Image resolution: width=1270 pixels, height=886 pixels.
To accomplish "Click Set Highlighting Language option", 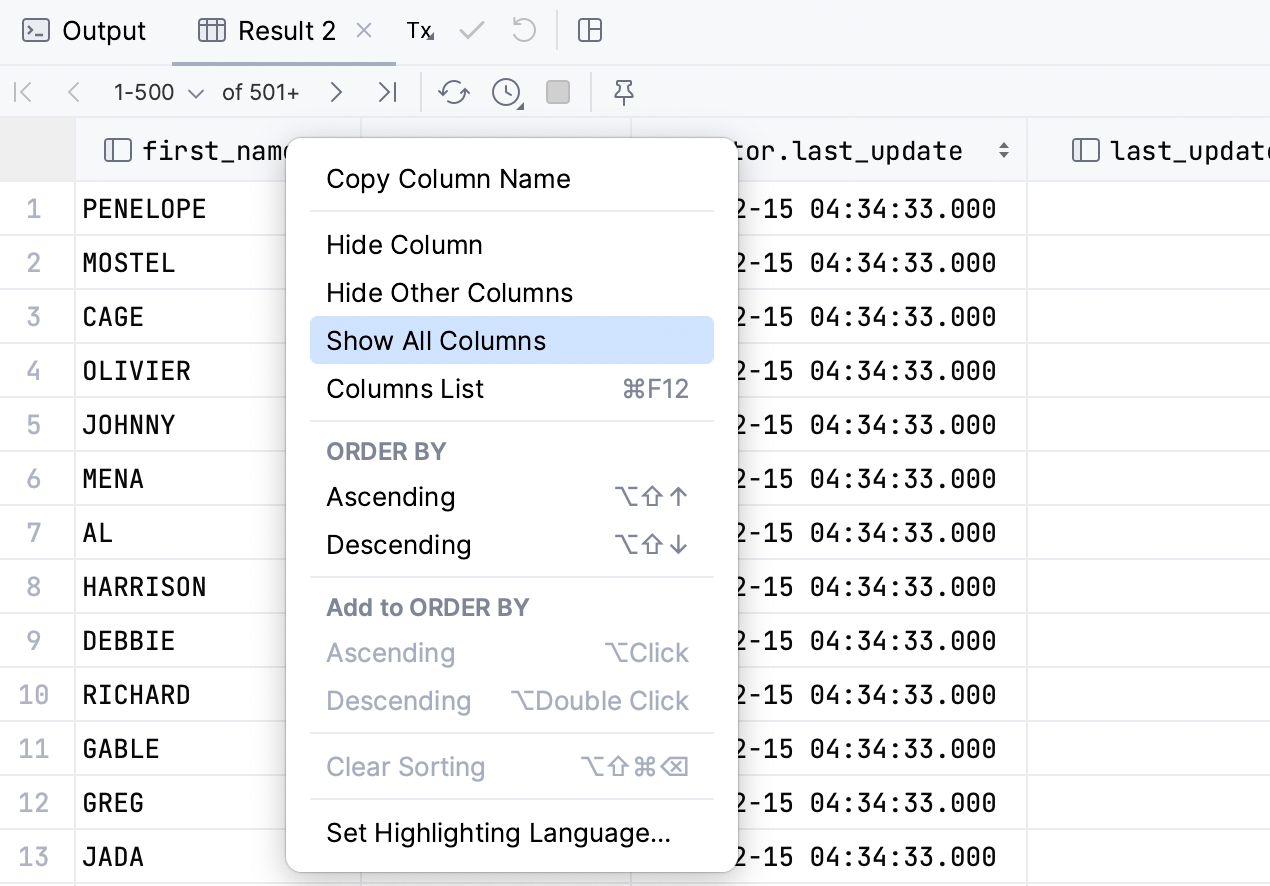I will tap(498, 833).
